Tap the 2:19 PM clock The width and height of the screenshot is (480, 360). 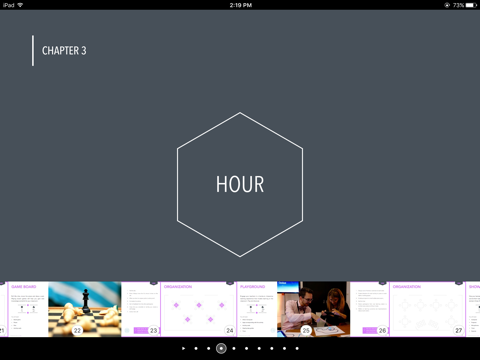point(241,5)
